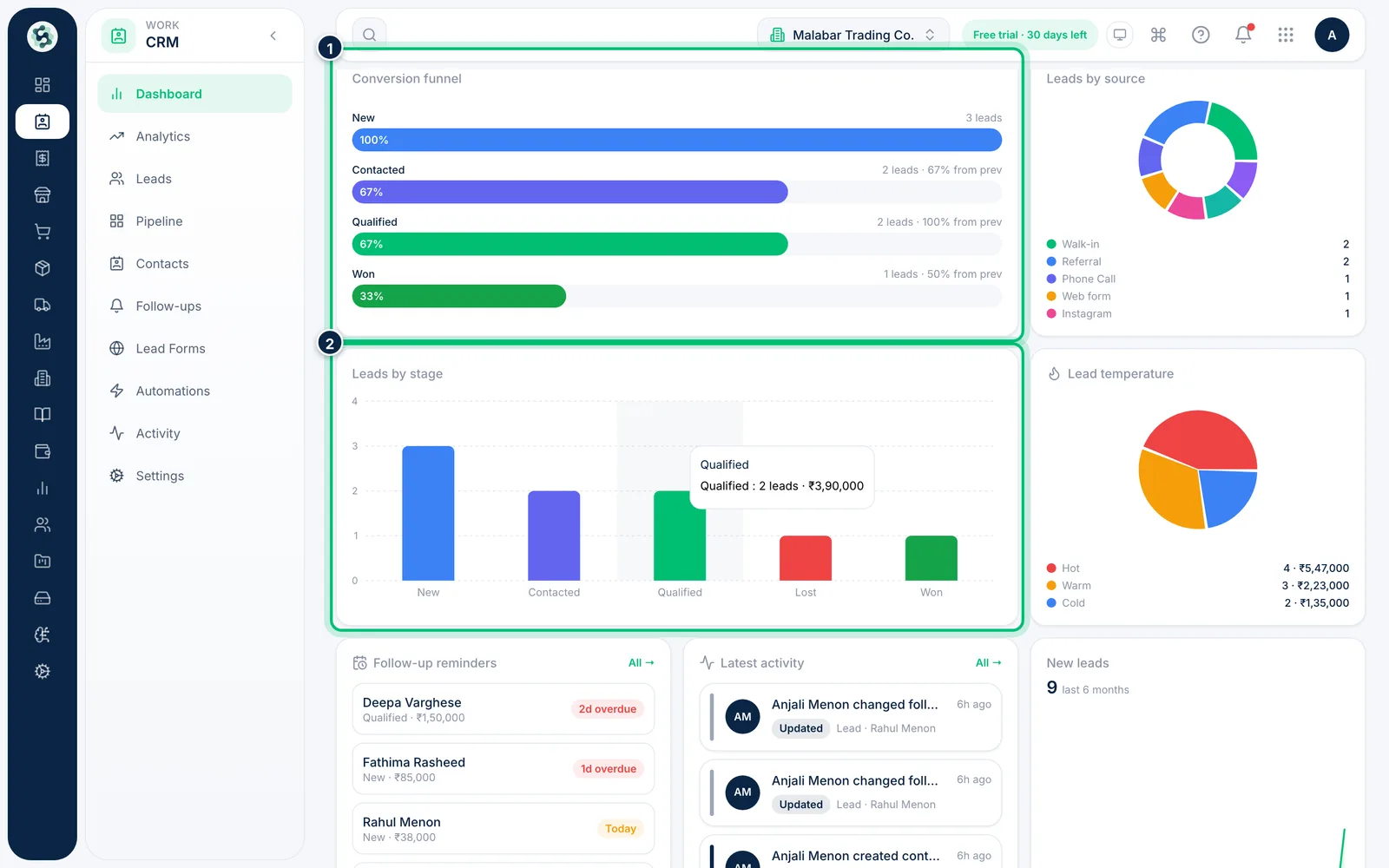Image resolution: width=1389 pixels, height=868 pixels.
Task: Open the factory manufacturing module icon
Action: click(42, 341)
